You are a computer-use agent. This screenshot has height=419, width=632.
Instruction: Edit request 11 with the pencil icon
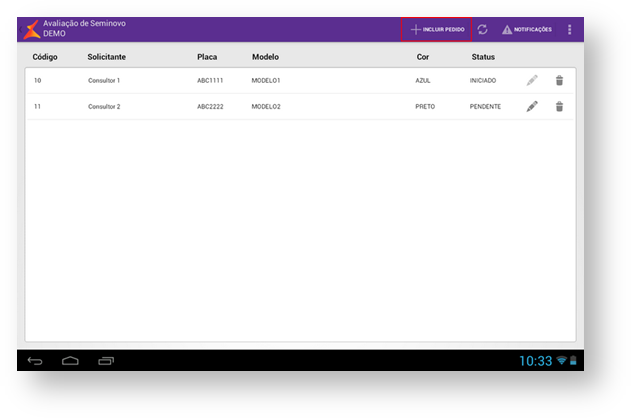(532, 106)
